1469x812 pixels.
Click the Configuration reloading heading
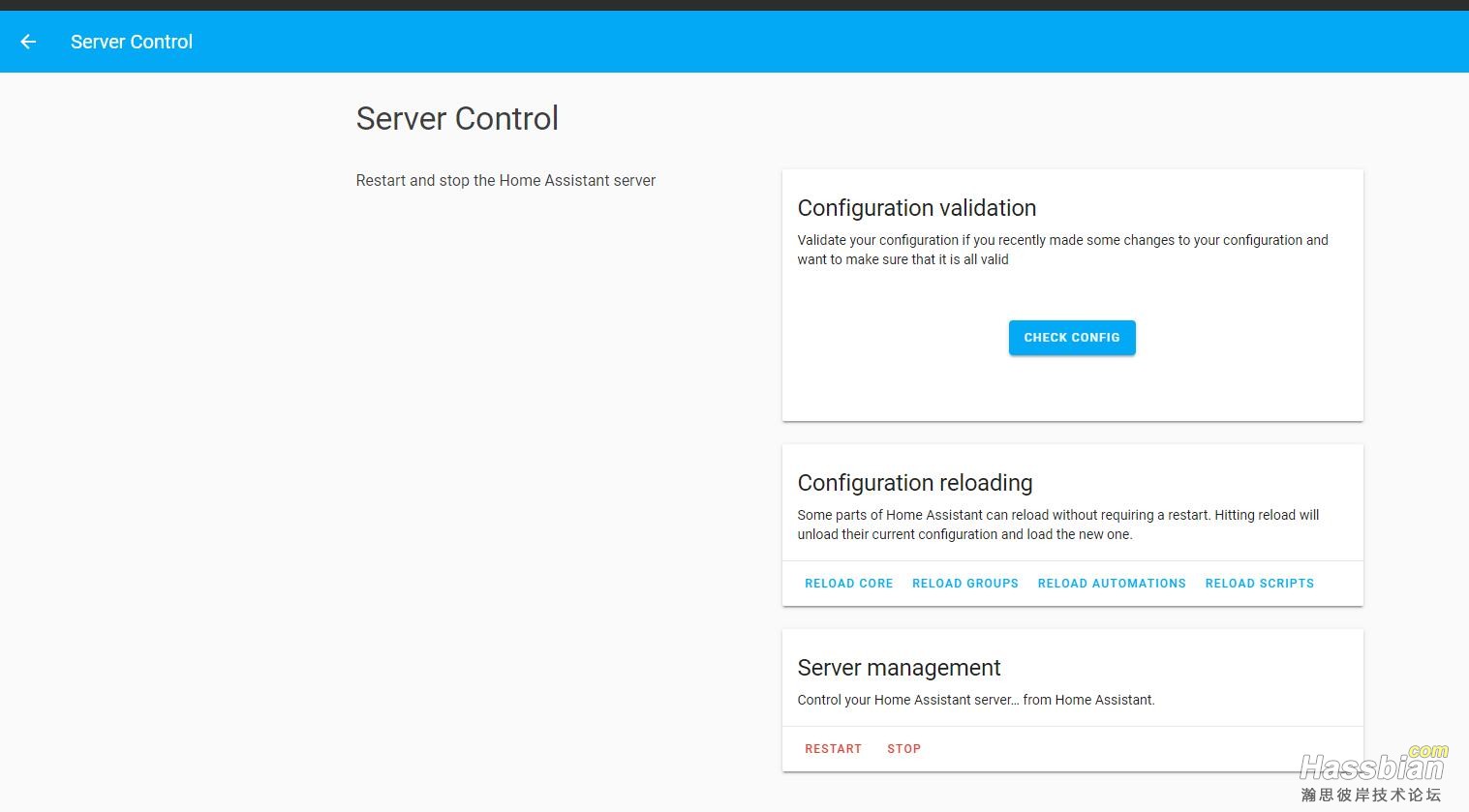coord(915,483)
